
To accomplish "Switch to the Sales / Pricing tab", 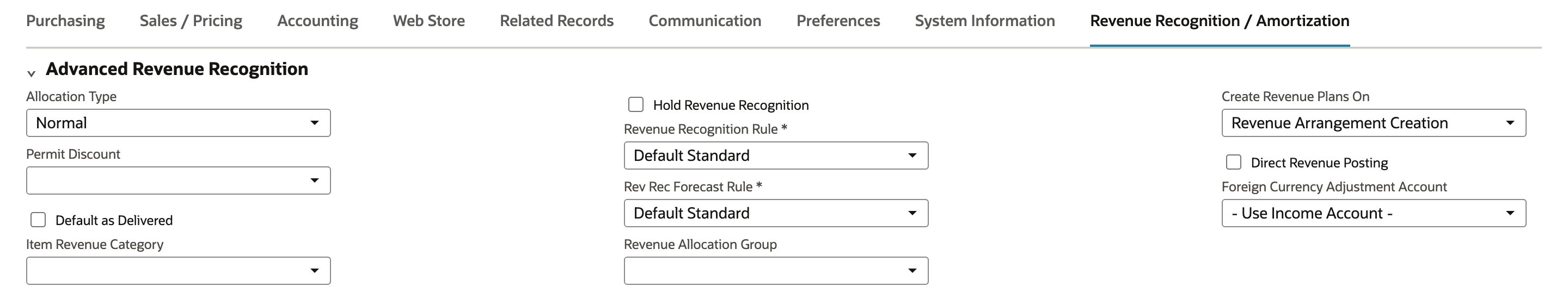I will (x=191, y=21).
